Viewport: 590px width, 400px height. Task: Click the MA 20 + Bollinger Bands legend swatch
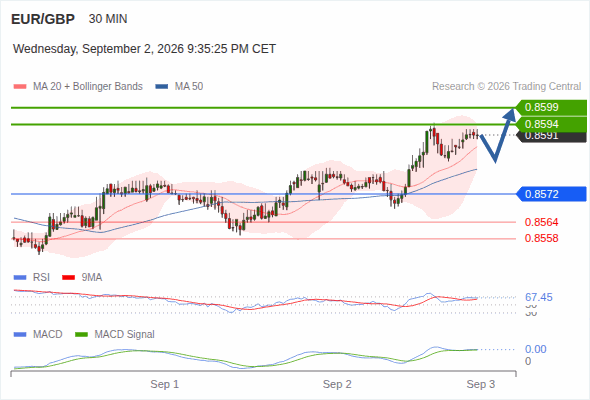pos(20,87)
